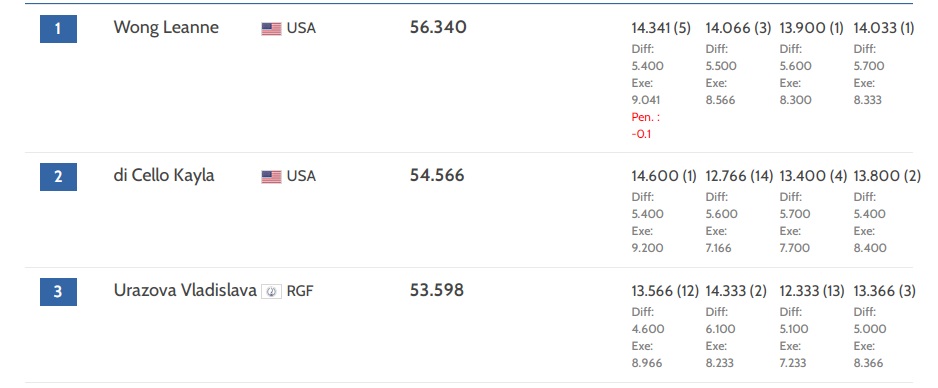Click the USA country label for Wong
This screenshot has height=388, width=938.
pyautogui.click(x=301, y=28)
